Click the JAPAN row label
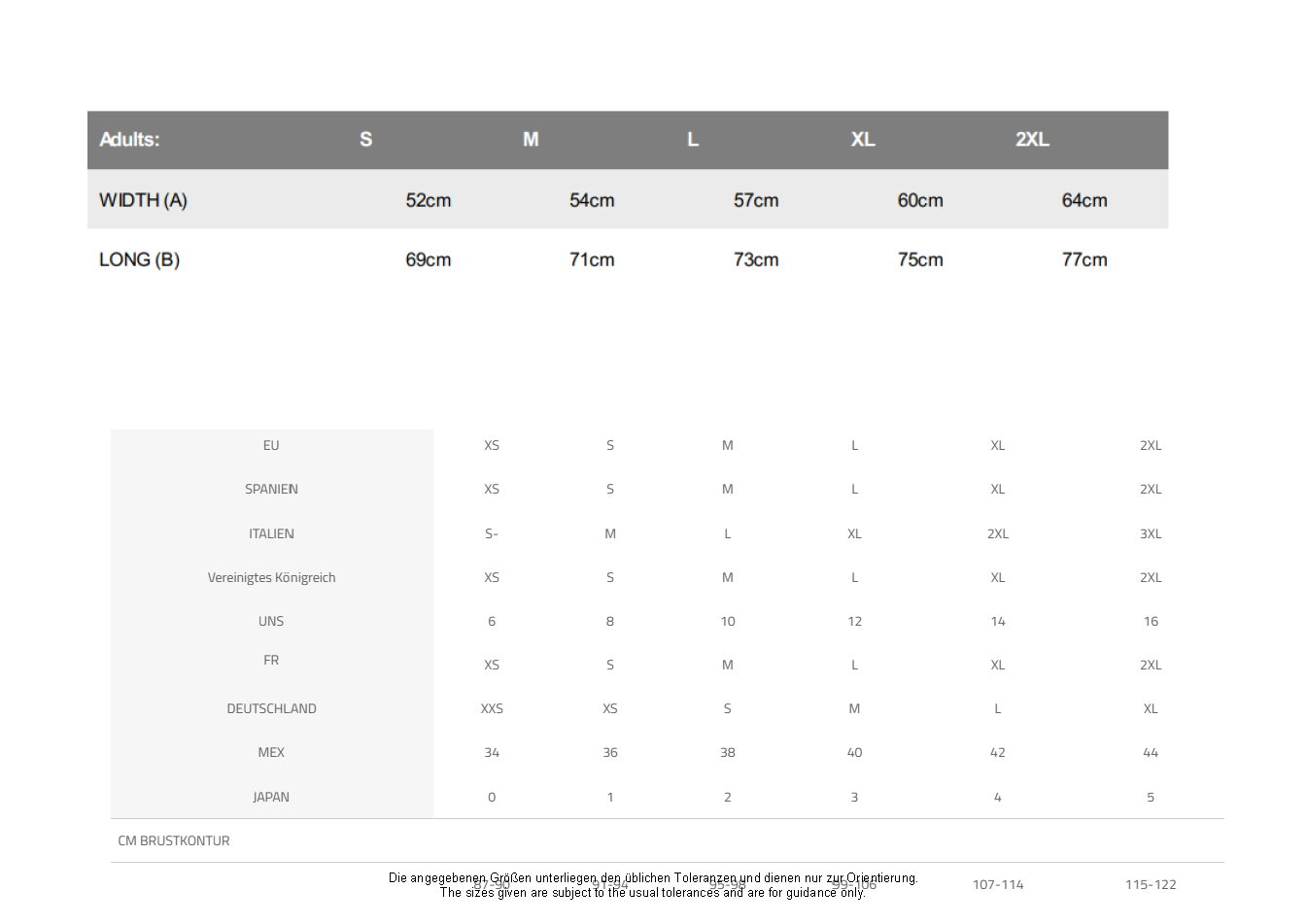 click(271, 797)
